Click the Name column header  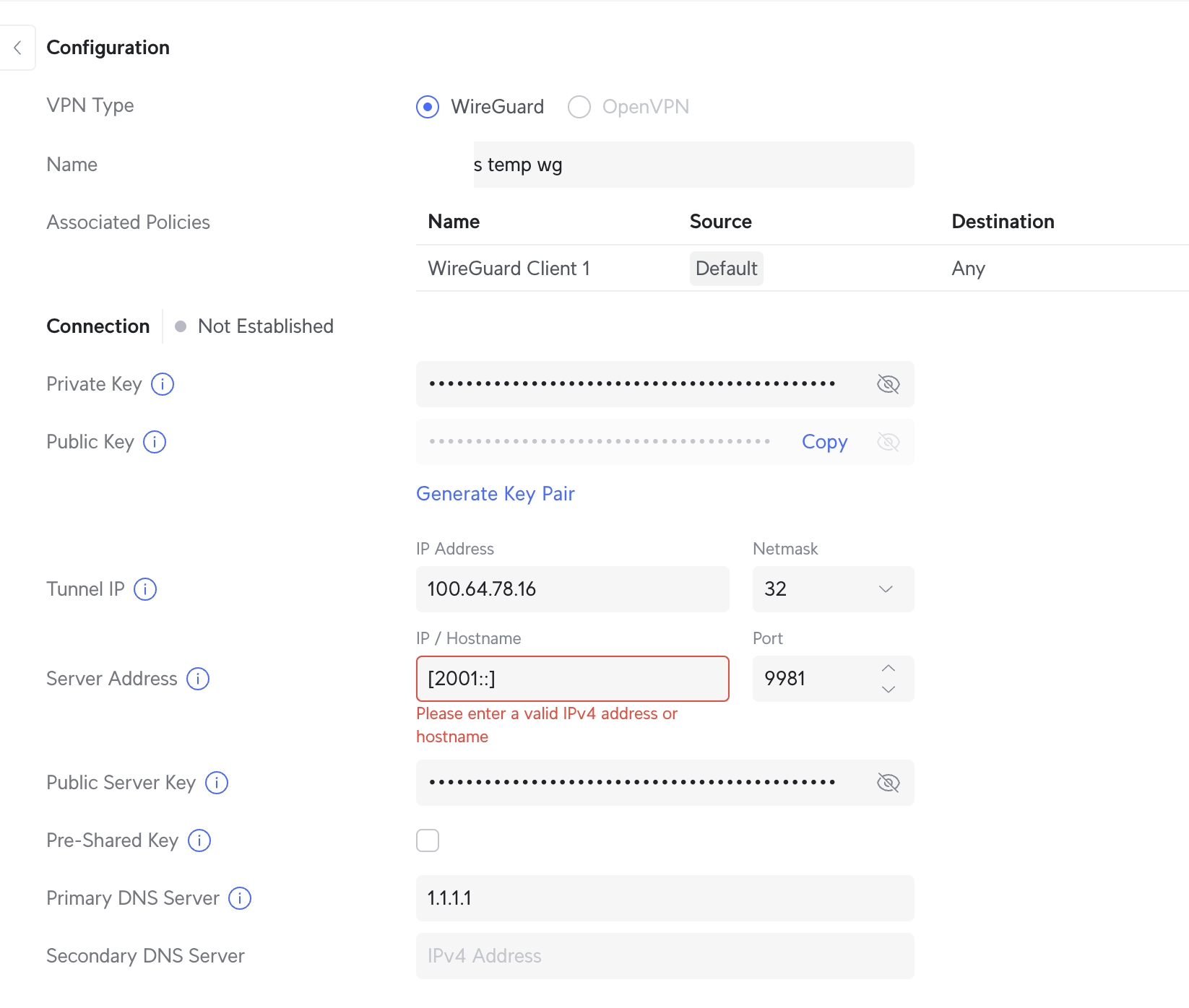click(x=454, y=222)
